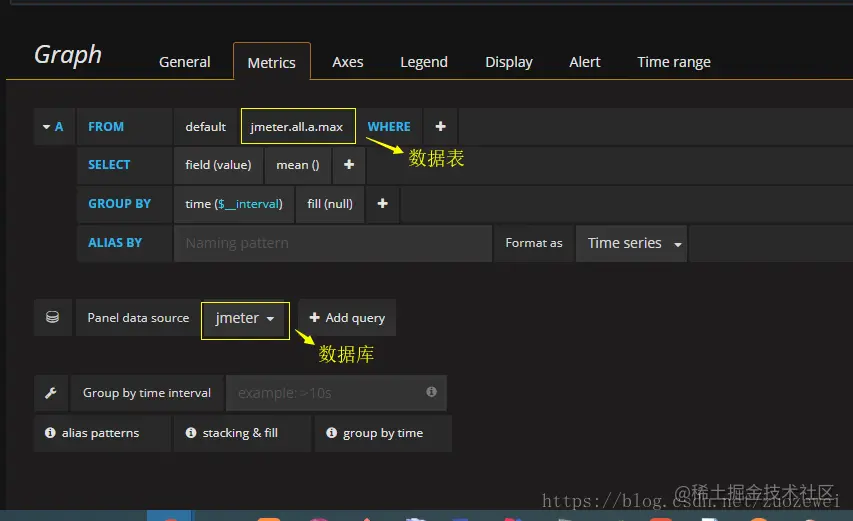Click the Add query button

point(347,318)
